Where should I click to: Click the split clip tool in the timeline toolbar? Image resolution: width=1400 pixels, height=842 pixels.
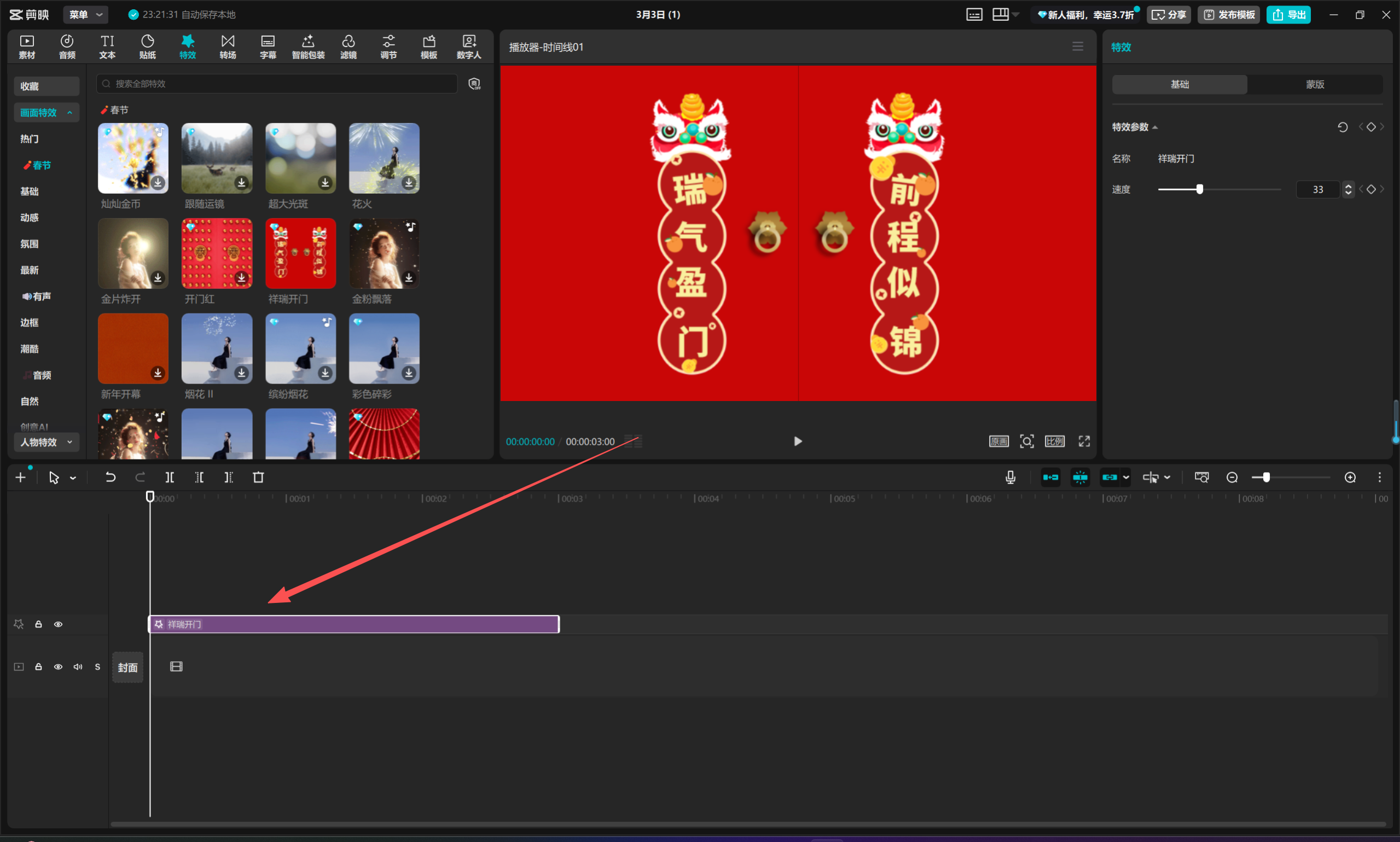[x=170, y=478]
